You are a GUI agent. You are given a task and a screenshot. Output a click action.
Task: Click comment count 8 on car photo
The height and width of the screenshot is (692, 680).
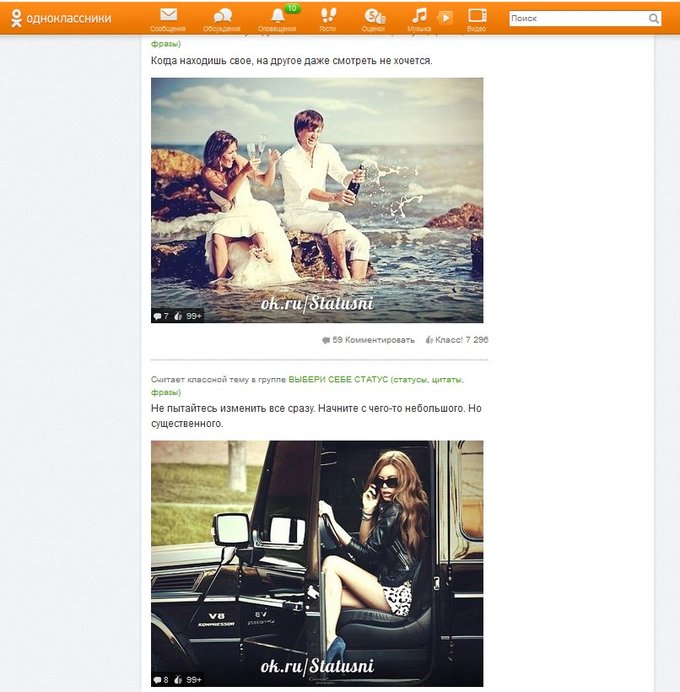tap(160, 680)
